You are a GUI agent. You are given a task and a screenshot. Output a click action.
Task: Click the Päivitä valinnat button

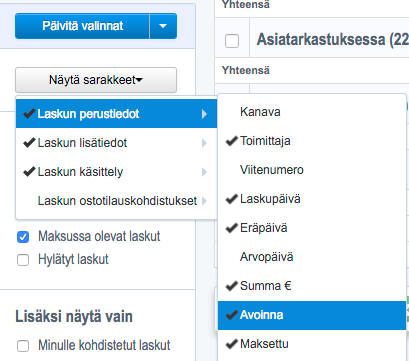(82, 26)
